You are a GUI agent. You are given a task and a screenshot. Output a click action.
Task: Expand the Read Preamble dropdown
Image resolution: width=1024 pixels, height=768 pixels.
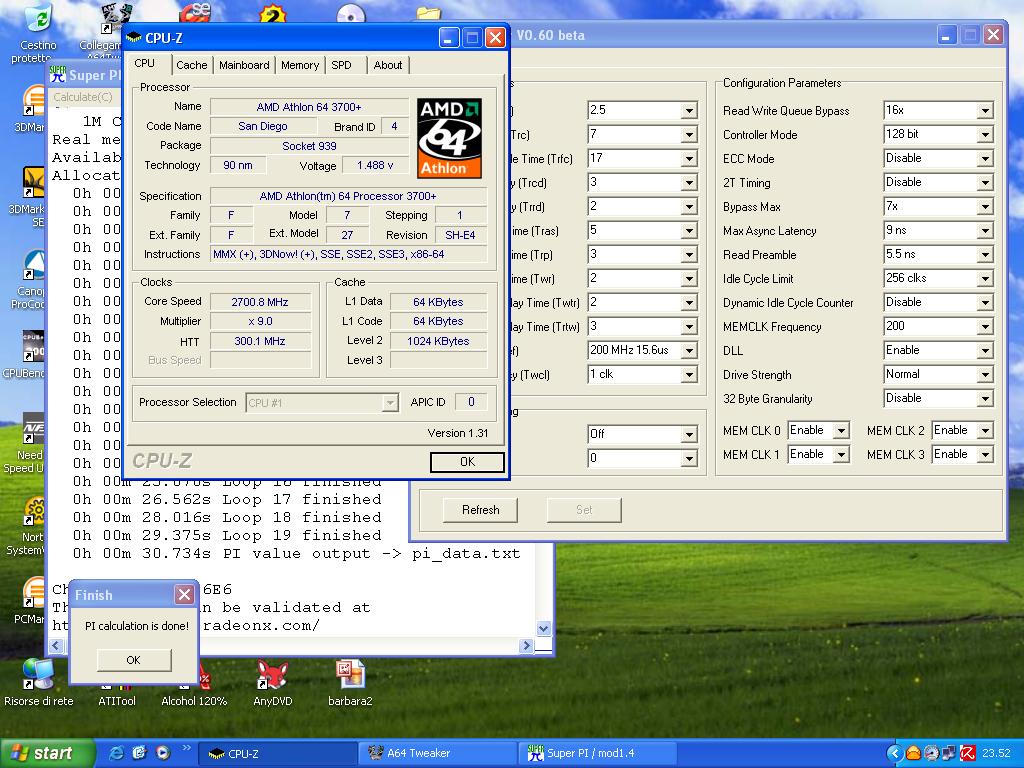pyautogui.click(x=985, y=255)
